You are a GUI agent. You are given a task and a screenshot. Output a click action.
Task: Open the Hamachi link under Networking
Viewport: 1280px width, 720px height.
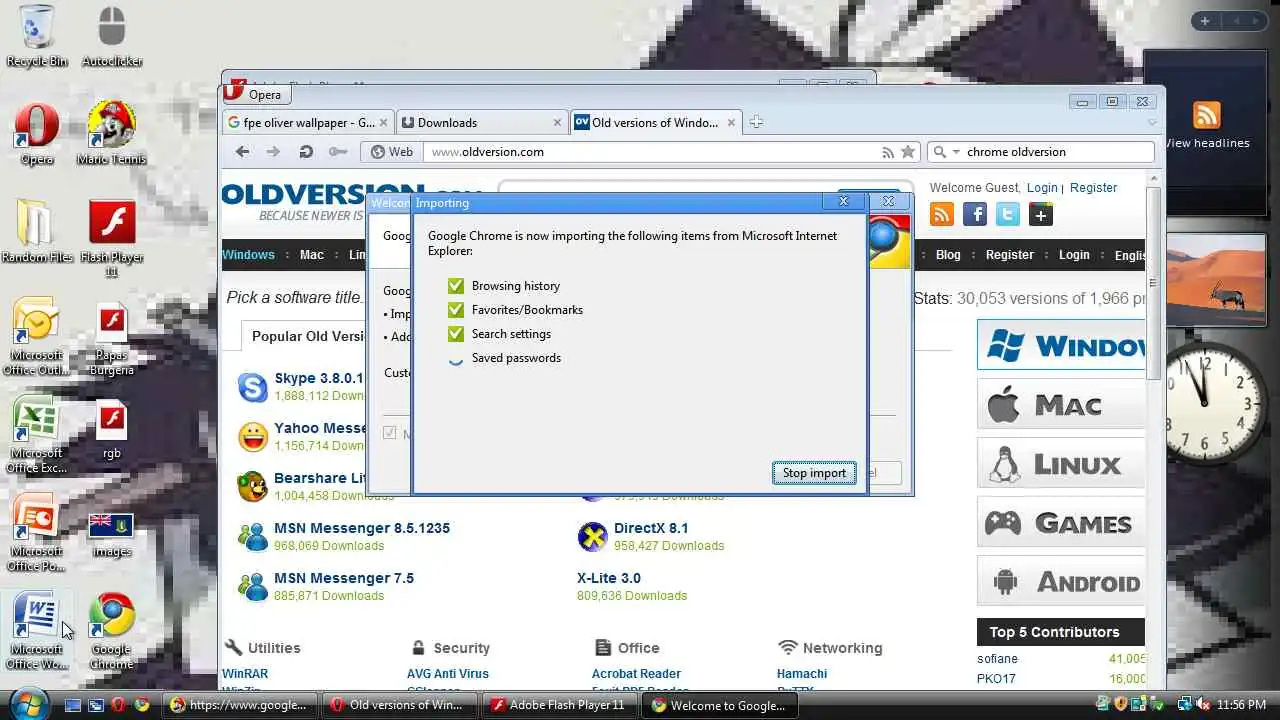tap(802, 674)
